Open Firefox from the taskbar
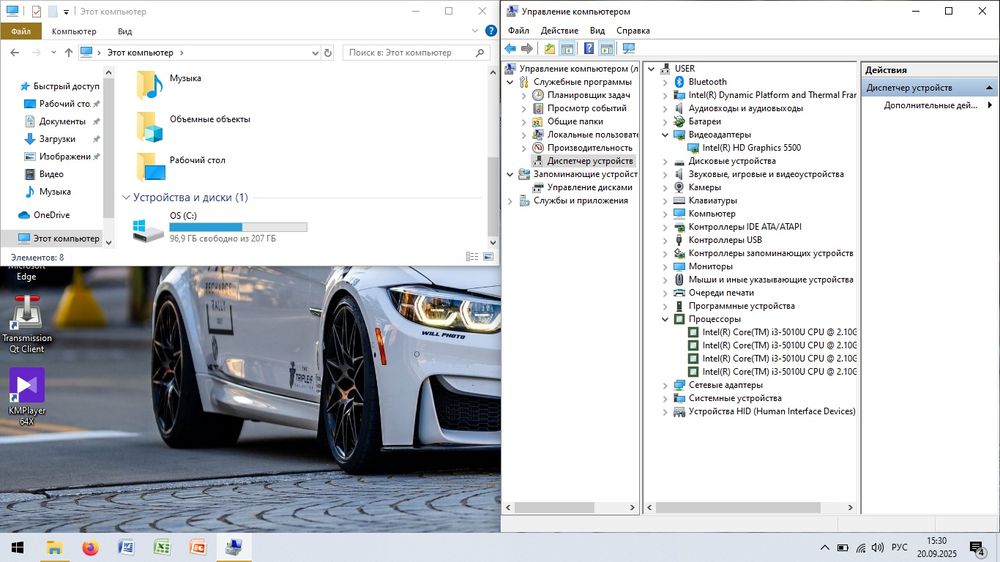This screenshot has width=1000, height=562. tap(91, 547)
